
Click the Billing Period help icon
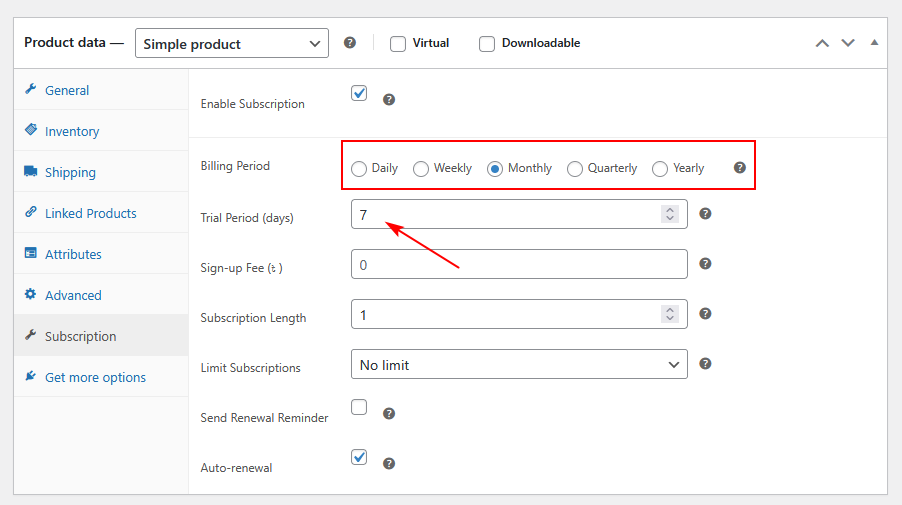click(740, 167)
